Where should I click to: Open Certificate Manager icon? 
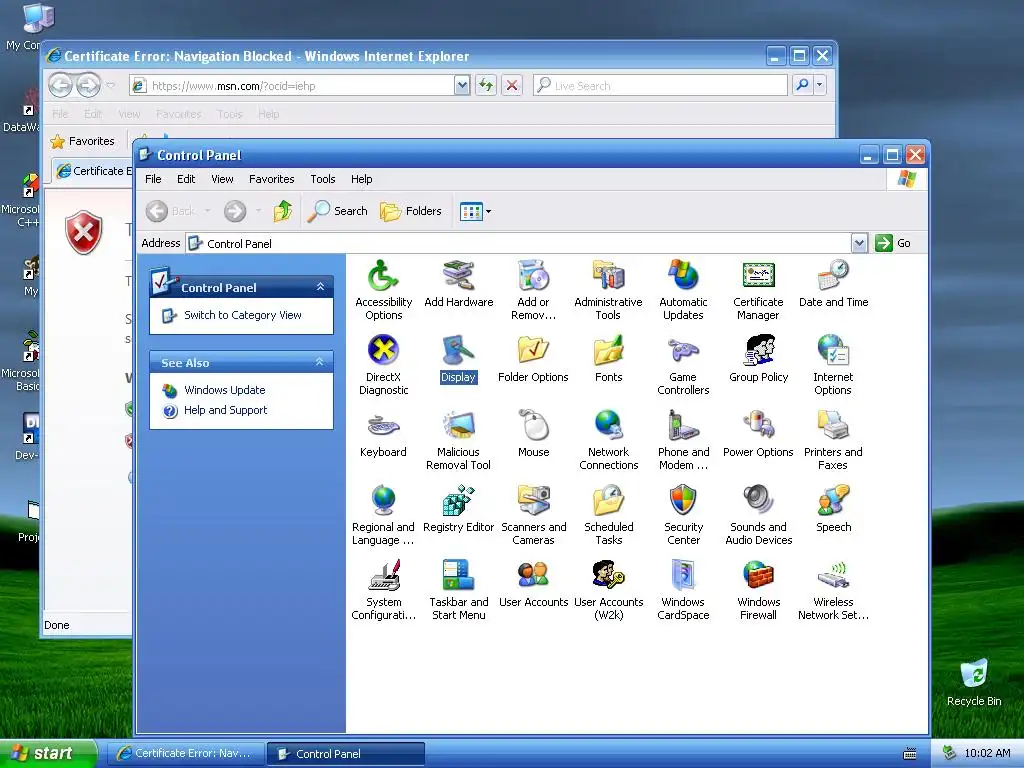tap(758, 290)
